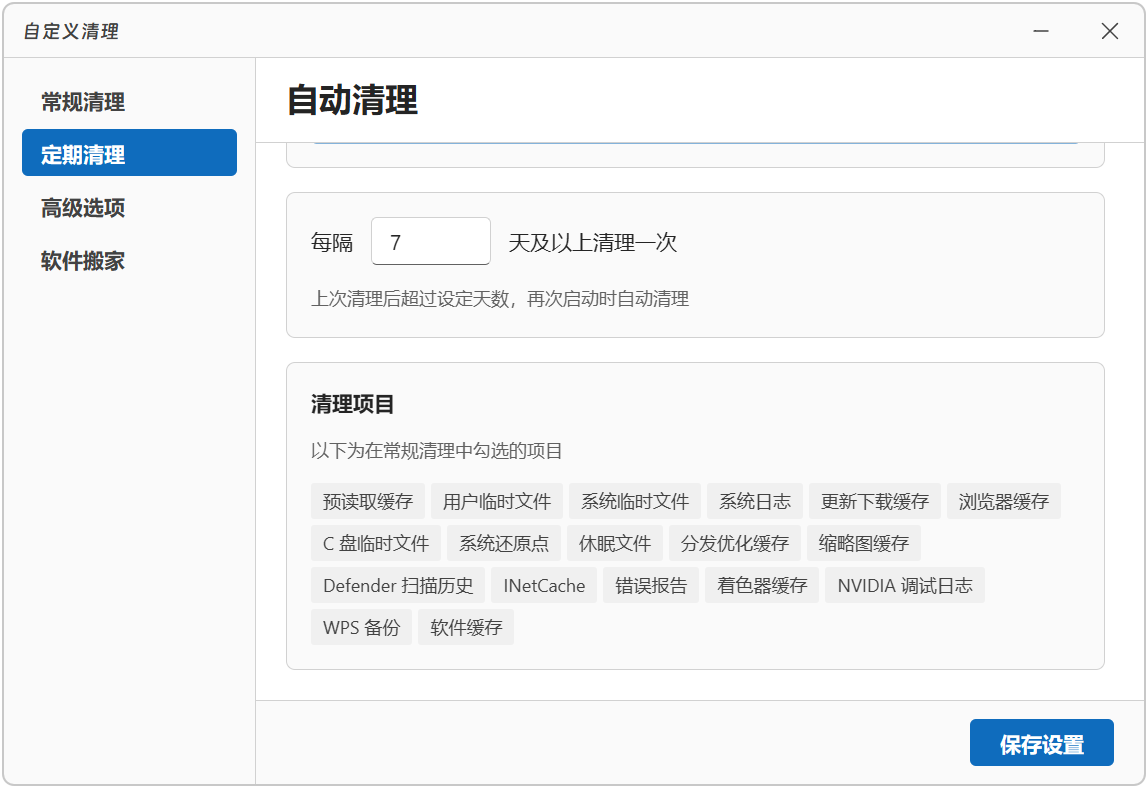Close the 自定义清理 window
Viewport: 1148px width, 788px height.
1109,31
